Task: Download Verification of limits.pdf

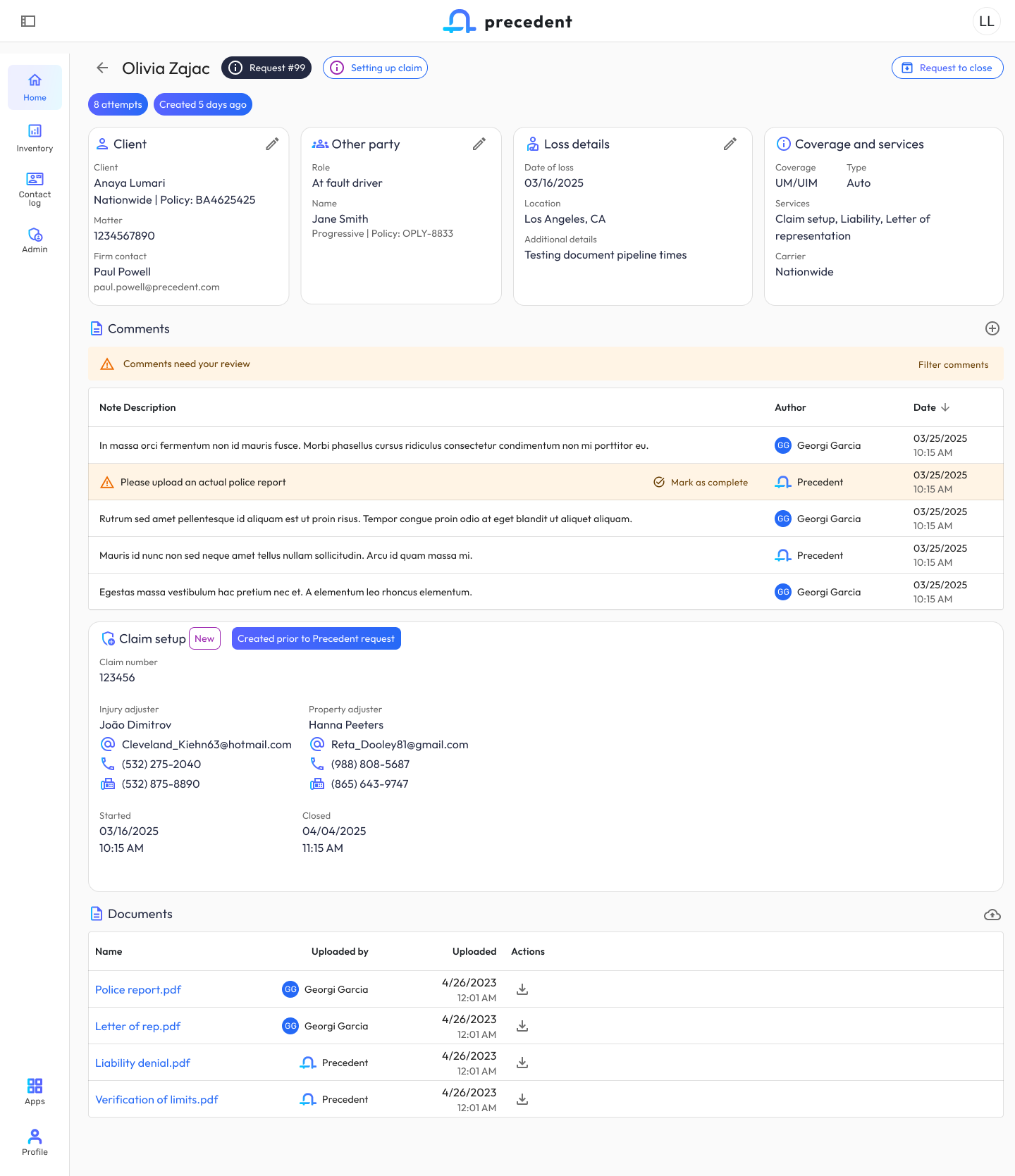Action: point(522,1099)
